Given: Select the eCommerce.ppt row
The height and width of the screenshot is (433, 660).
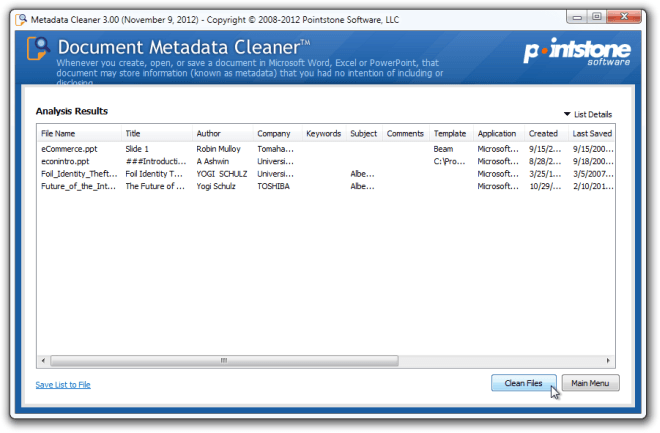Looking at the screenshot, I should (x=326, y=149).
